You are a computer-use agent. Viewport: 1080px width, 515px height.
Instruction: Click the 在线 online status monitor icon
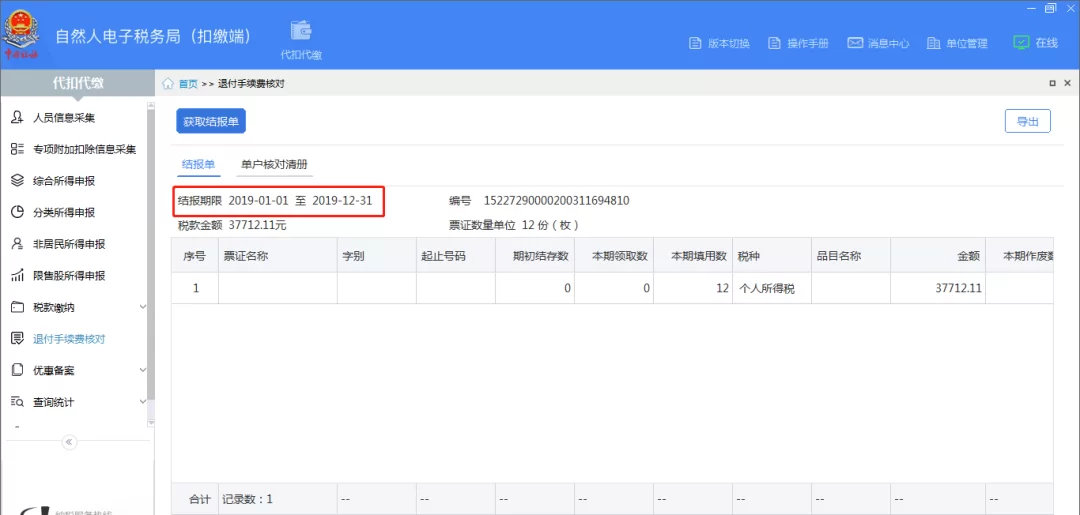1021,43
